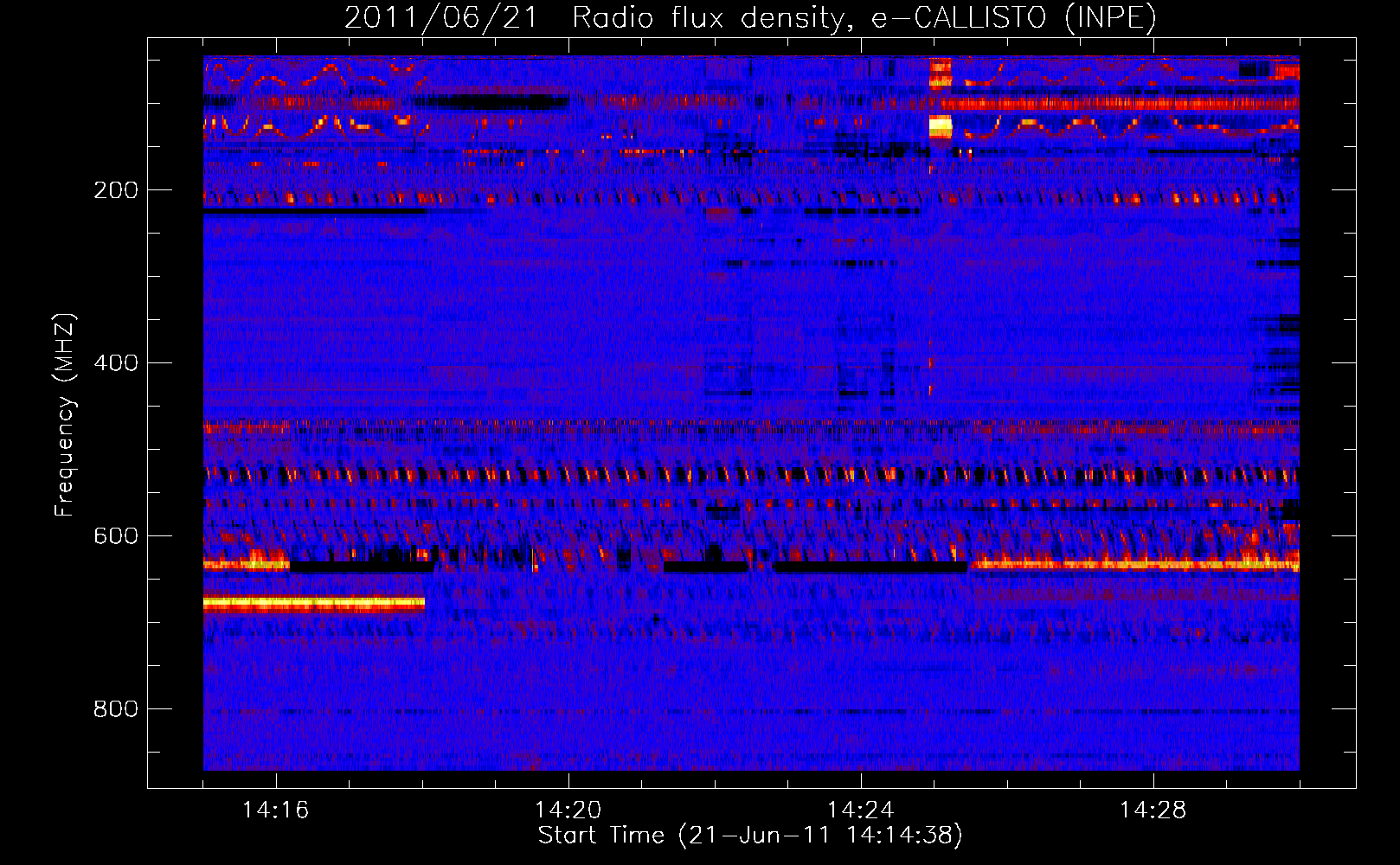Click the 'Start Time (21-Jun-11 14:14:38)' label
This screenshot has height=865, width=1400.
(x=750, y=836)
